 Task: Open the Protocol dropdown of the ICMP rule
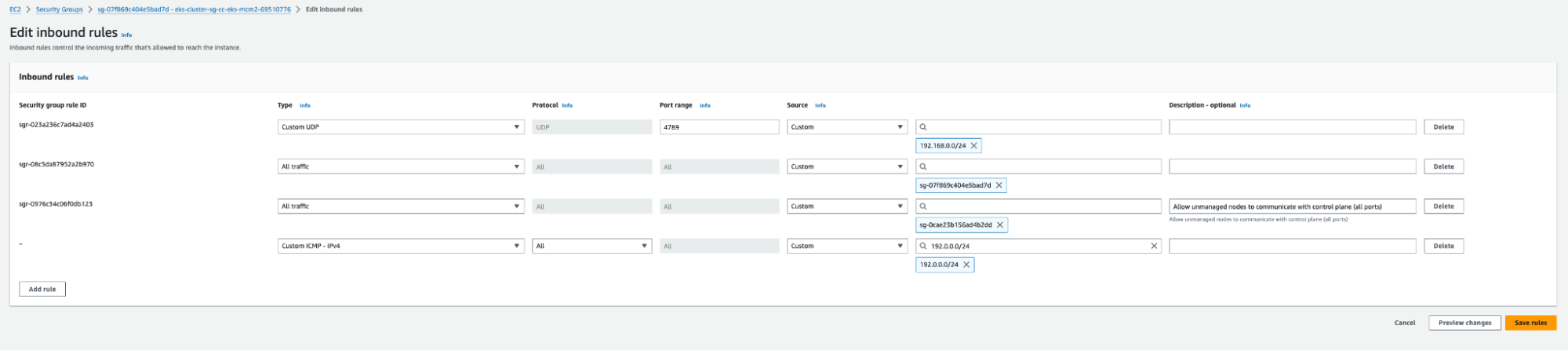coord(591,246)
